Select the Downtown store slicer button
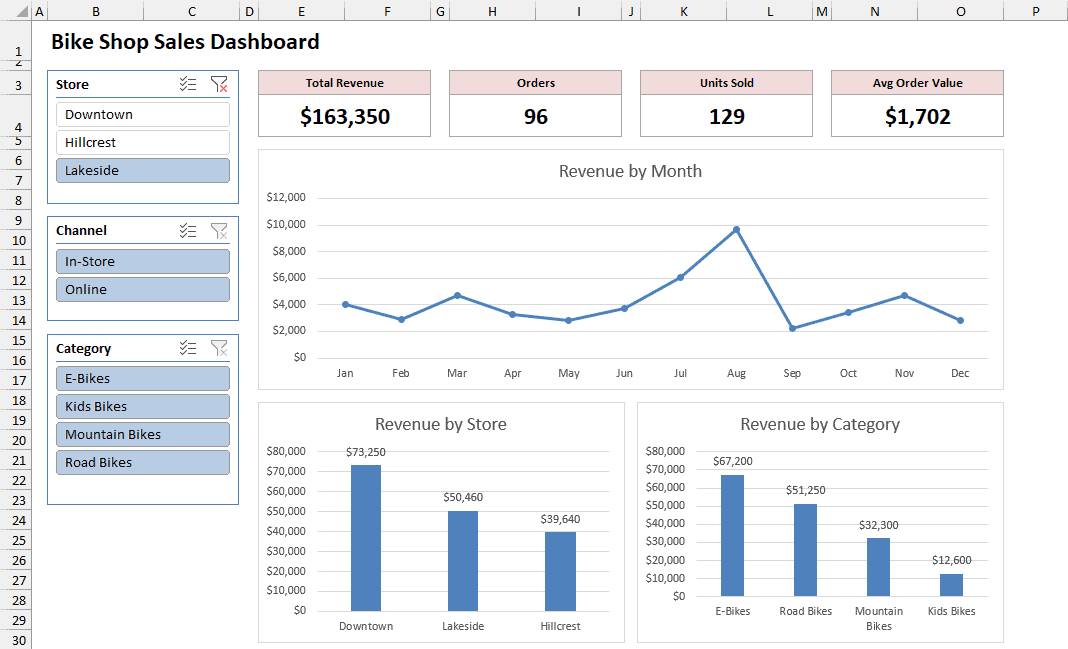 143,114
